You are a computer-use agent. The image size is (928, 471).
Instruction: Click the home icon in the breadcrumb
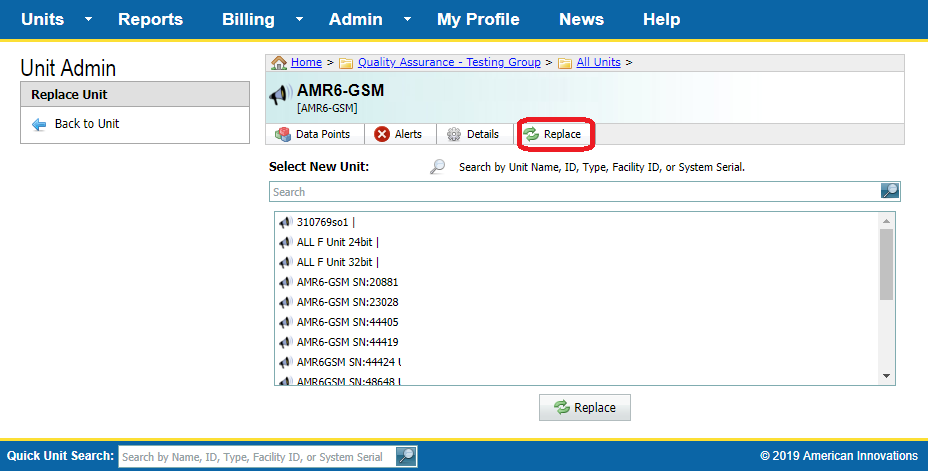[x=279, y=62]
